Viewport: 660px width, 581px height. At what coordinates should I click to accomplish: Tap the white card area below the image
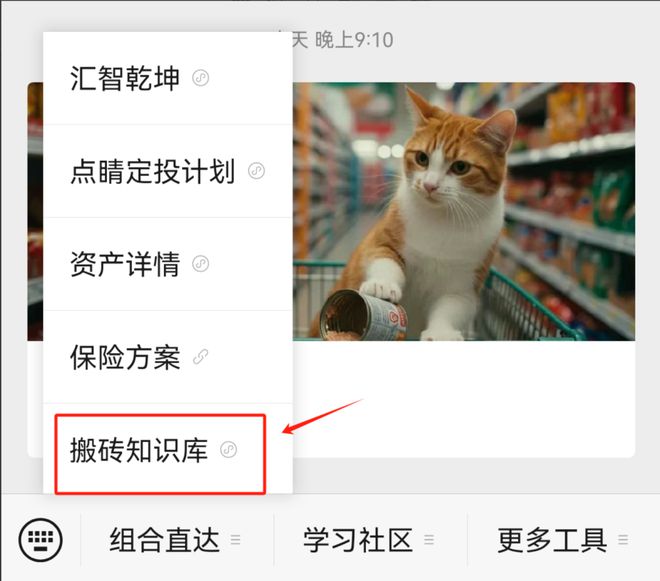point(464,399)
